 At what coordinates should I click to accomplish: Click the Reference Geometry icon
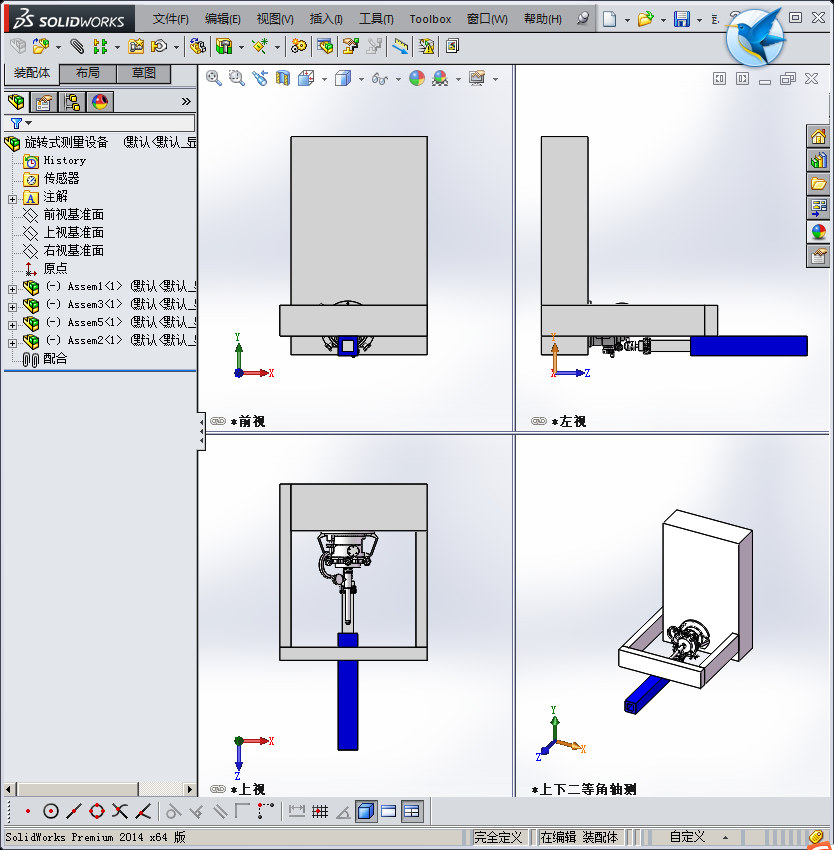[260, 47]
